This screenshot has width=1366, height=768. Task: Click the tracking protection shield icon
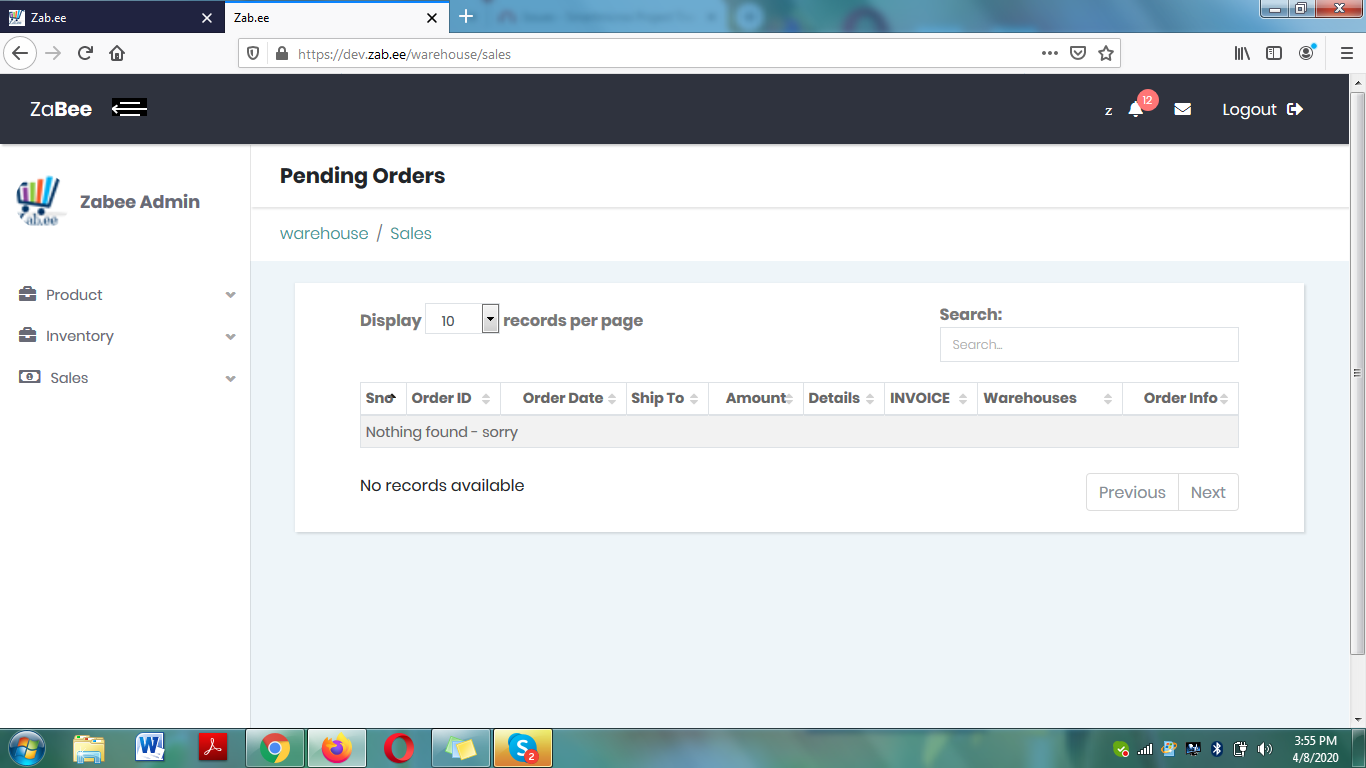pos(253,54)
